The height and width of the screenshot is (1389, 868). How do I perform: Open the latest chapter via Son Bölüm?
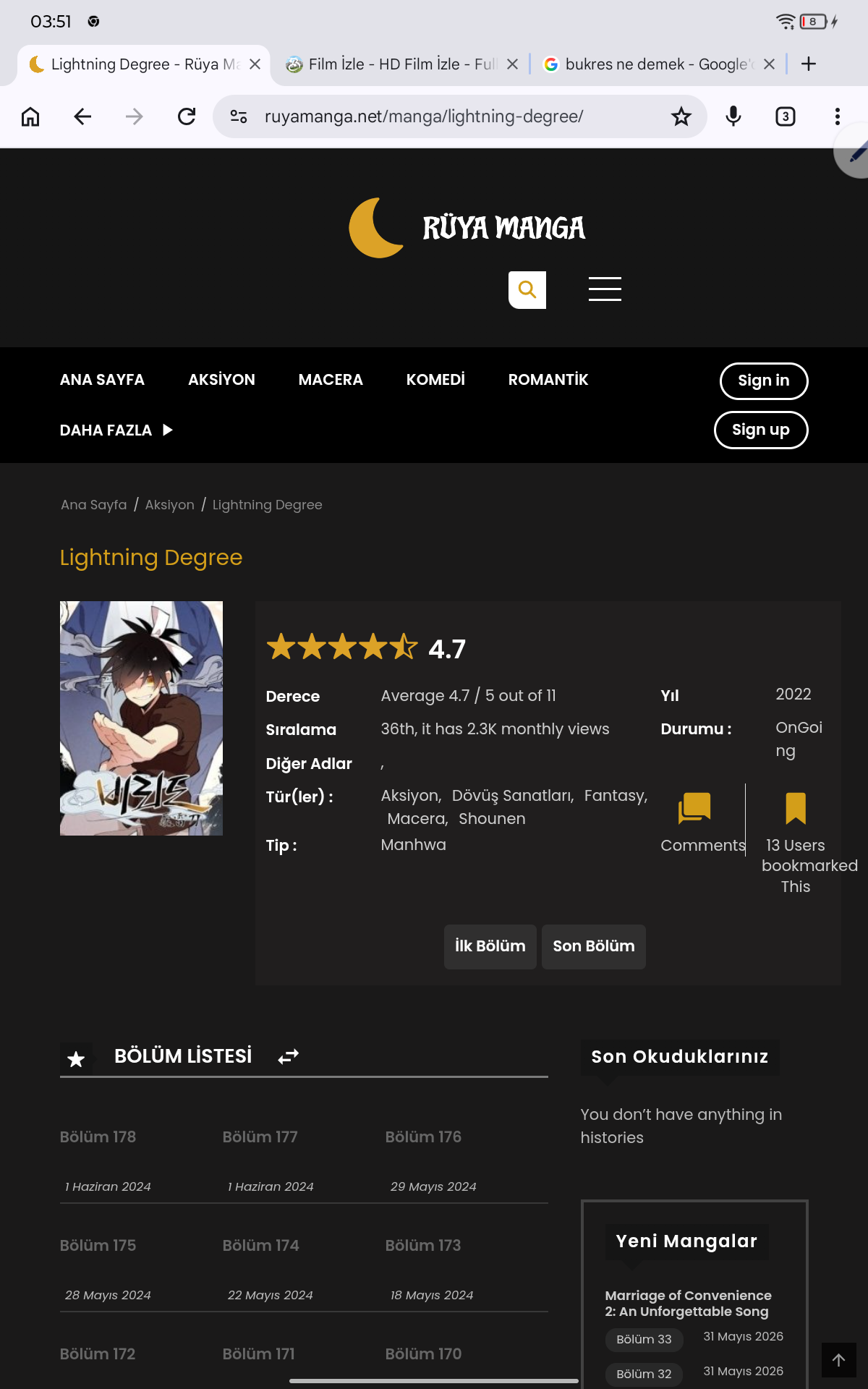coord(594,946)
